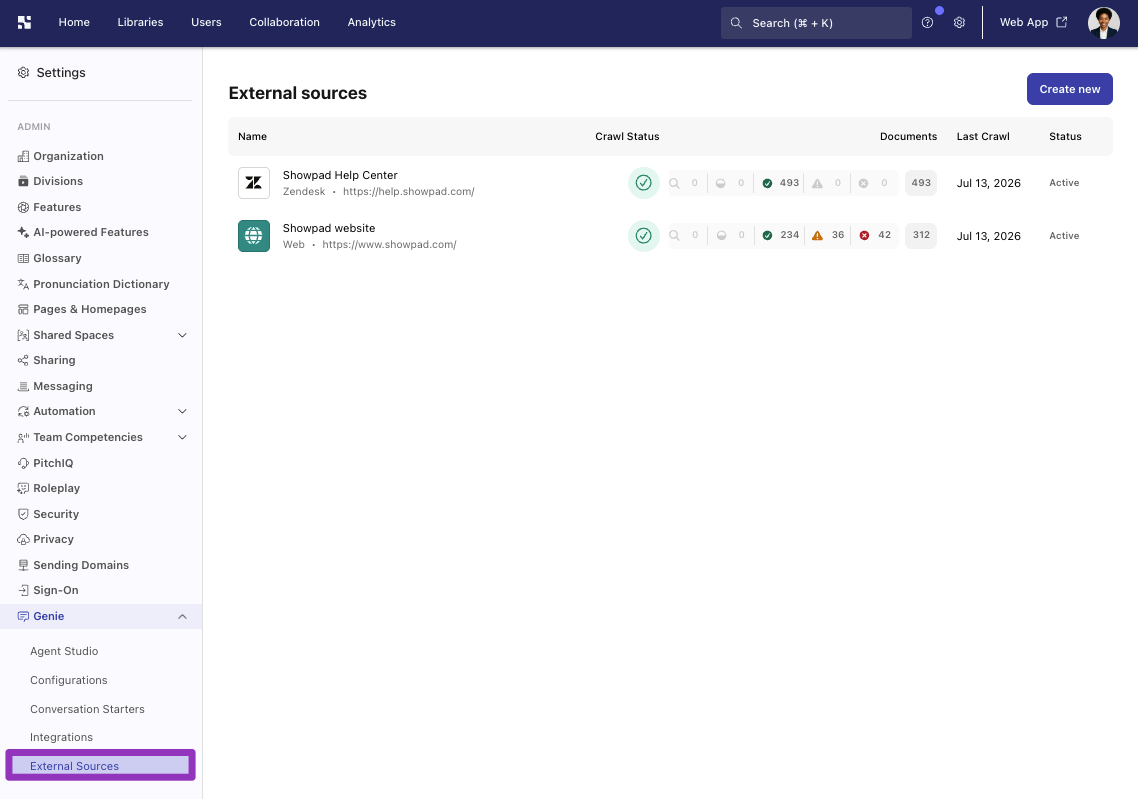Select Agent Studio under Genie

coord(64,652)
